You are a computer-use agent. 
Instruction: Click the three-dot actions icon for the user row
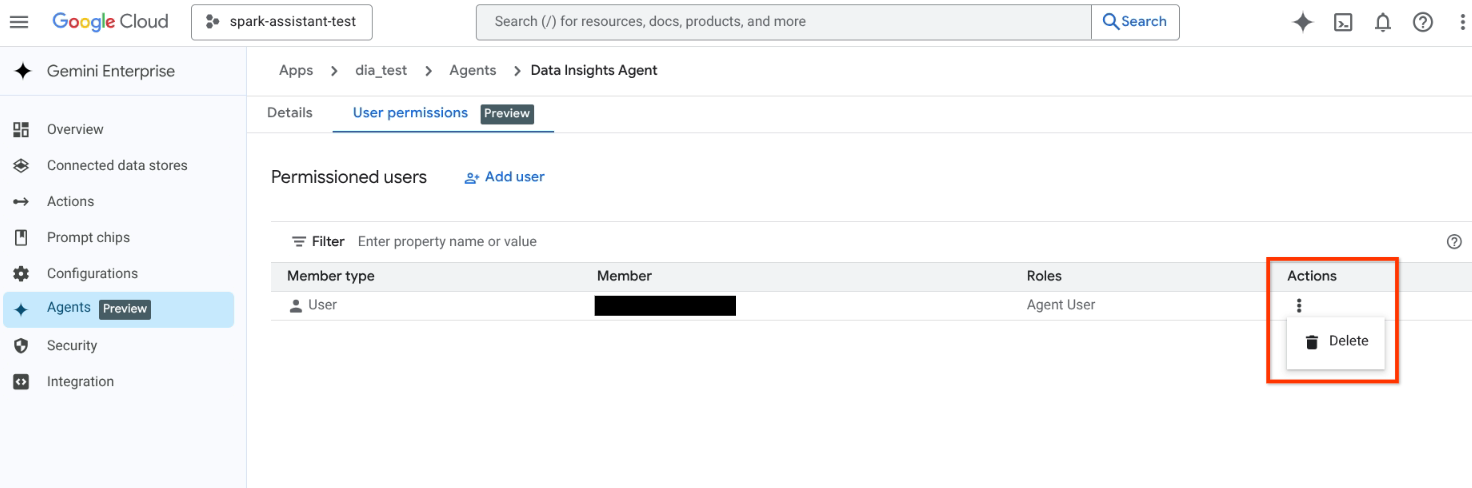click(x=1298, y=306)
